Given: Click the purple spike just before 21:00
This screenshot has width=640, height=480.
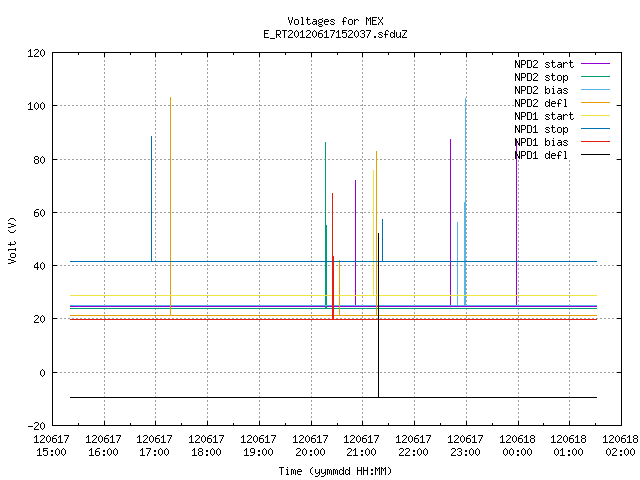Looking at the screenshot, I should [x=356, y=242].
